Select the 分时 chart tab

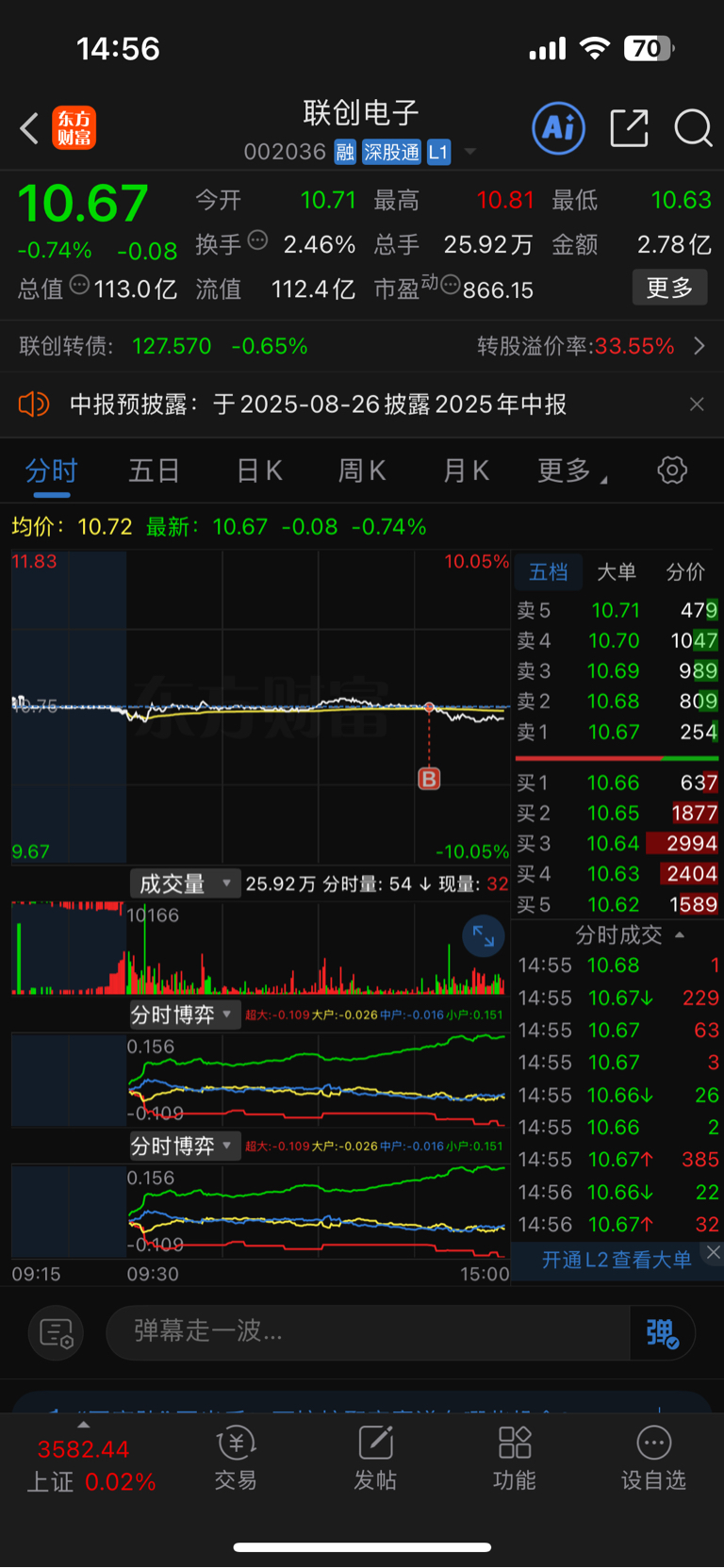[51, 470]
